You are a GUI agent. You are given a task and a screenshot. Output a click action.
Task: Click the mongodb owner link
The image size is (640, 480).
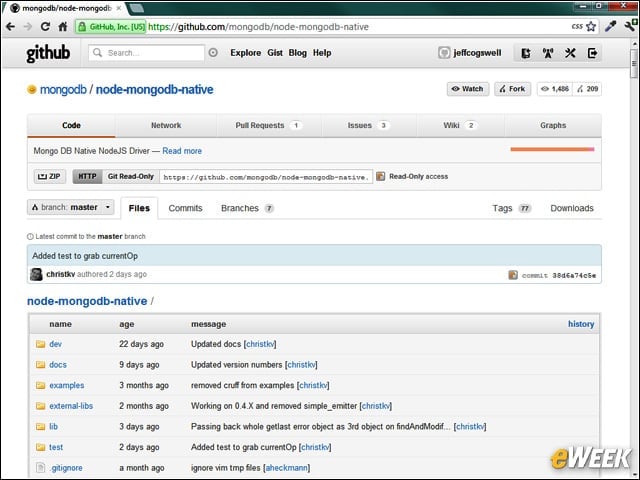coord(63,89)
